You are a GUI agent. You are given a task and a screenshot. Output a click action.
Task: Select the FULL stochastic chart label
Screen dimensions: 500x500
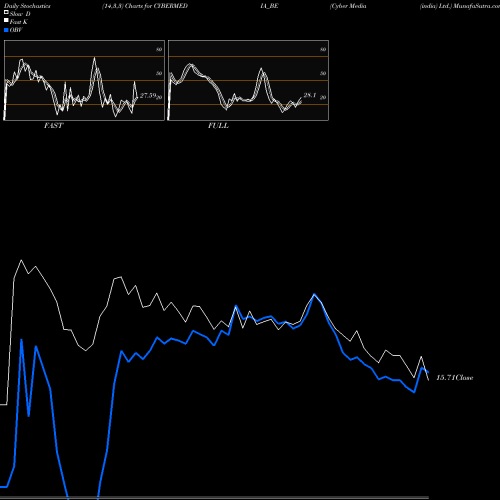coord(218,126)
